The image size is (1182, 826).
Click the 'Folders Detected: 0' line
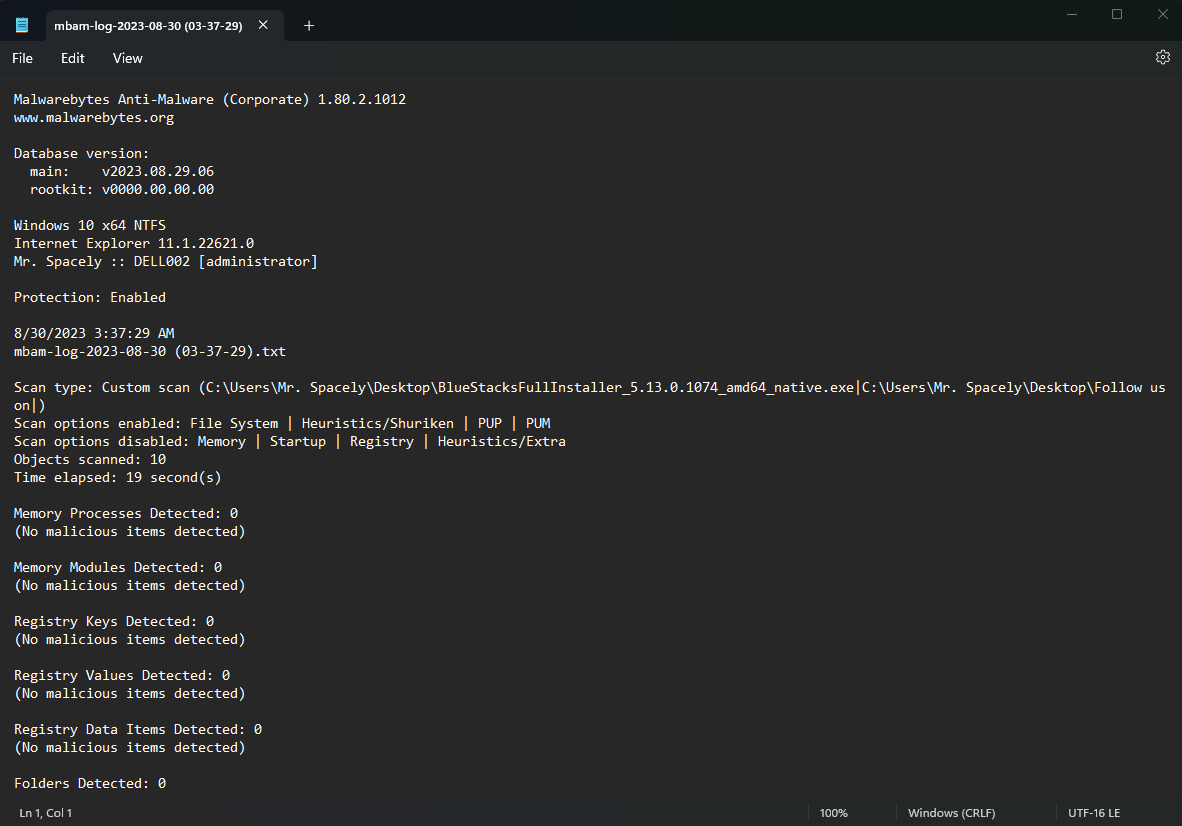coord(90,784)
